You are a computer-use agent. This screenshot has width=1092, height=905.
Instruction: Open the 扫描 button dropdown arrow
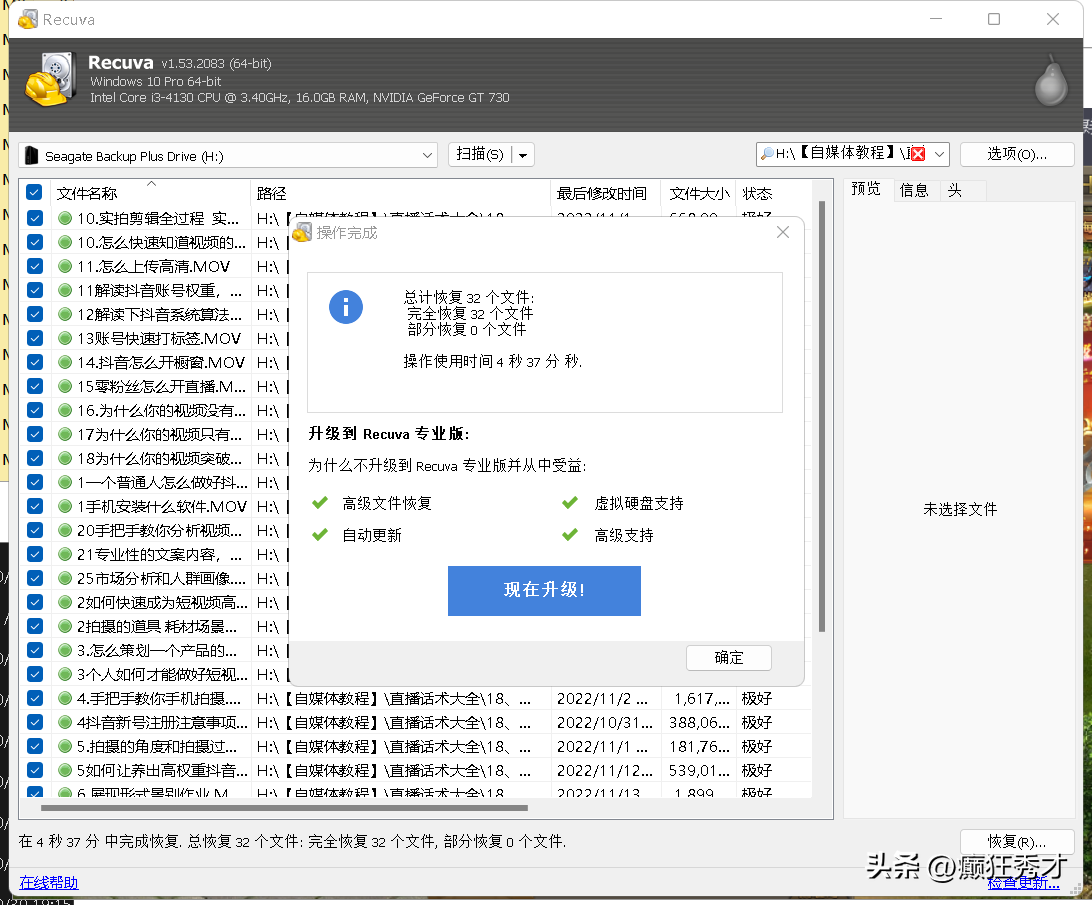(523, 155)
